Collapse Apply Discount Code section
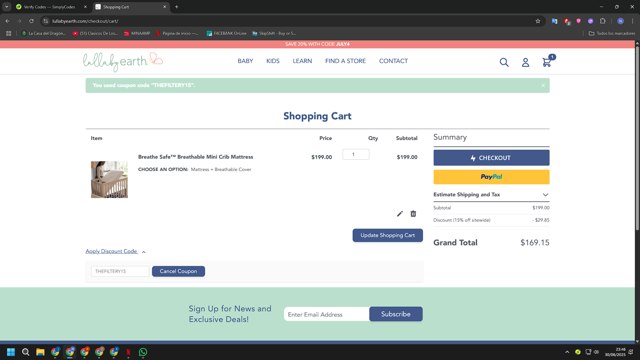Viewport: 640px width, 360px height. pos(116,251)
